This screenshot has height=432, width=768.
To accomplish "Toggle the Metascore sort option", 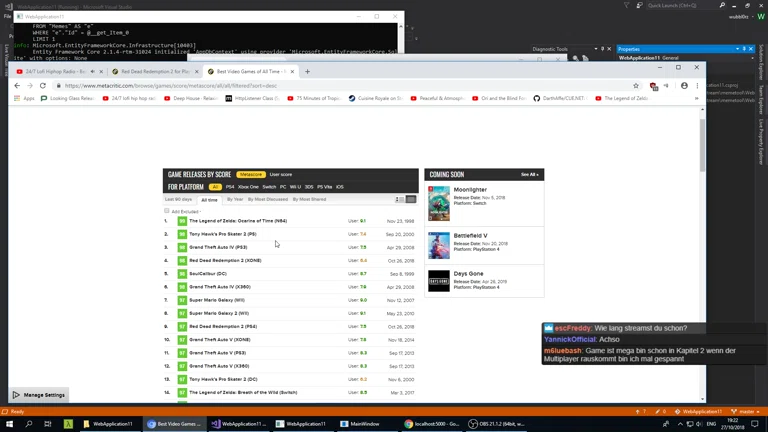I will pos(251,175).
